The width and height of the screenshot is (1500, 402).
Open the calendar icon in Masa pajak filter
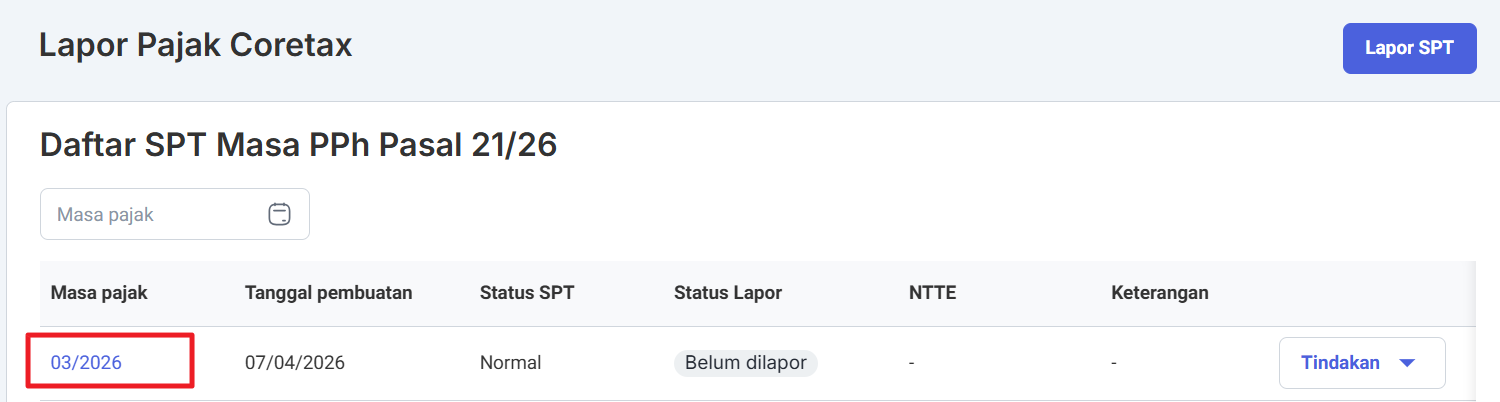[279, 214]
